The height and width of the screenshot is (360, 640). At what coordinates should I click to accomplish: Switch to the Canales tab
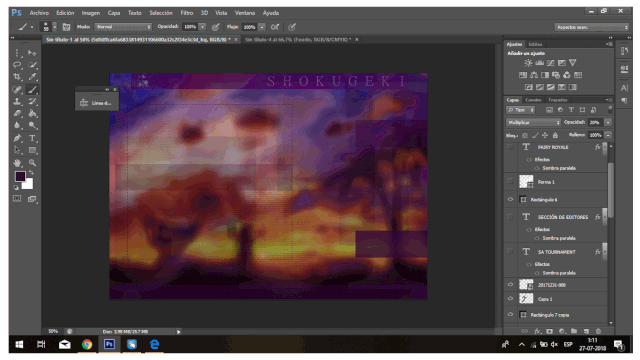pos(533,100)
